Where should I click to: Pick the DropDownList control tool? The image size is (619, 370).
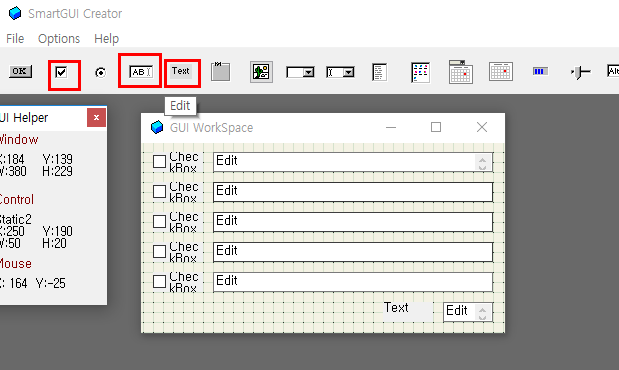(x=300, y=72)
